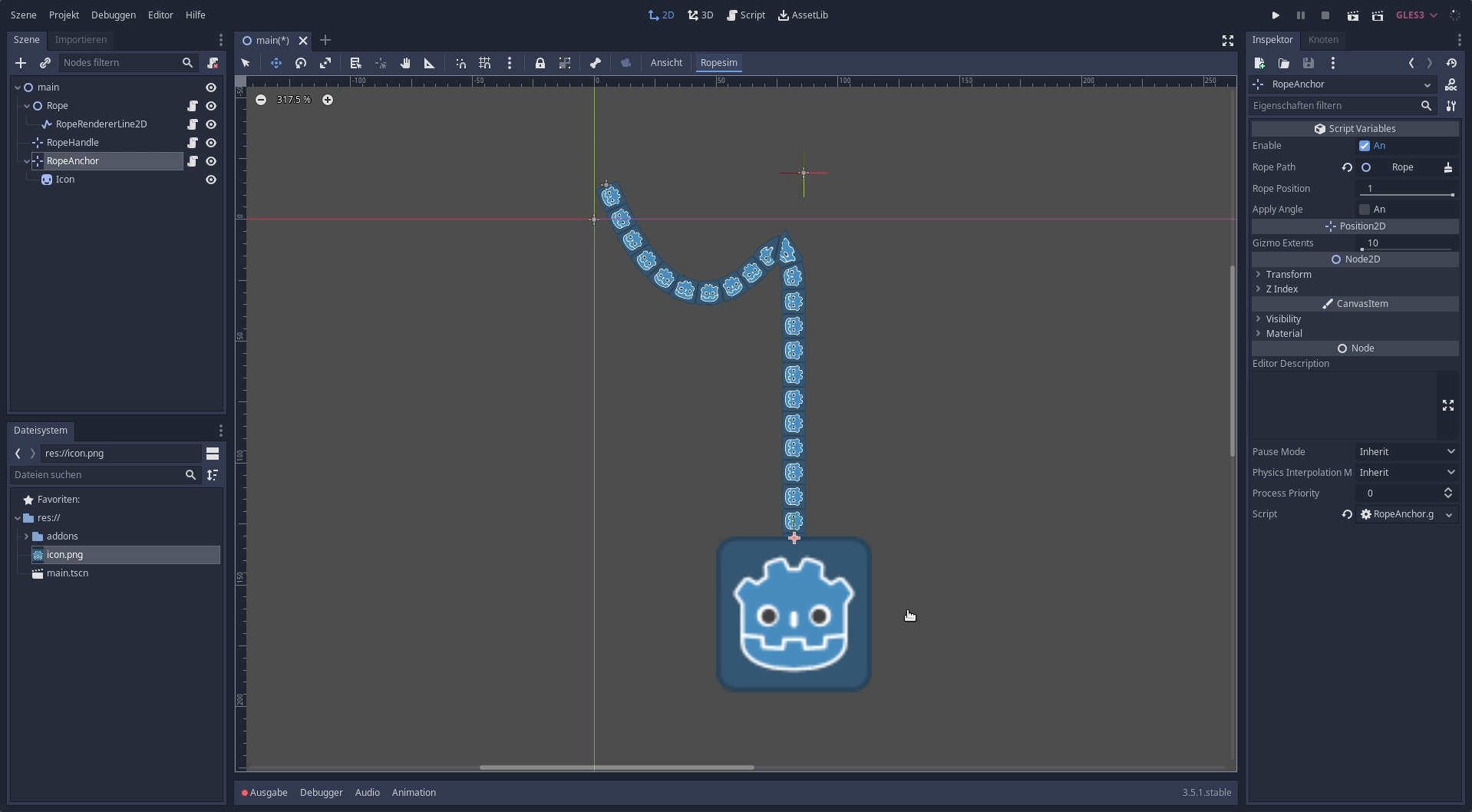This screenshot has width=1472, height=812.
Task: Adjust the Rope Position slider
Action: click(1407, 195)
